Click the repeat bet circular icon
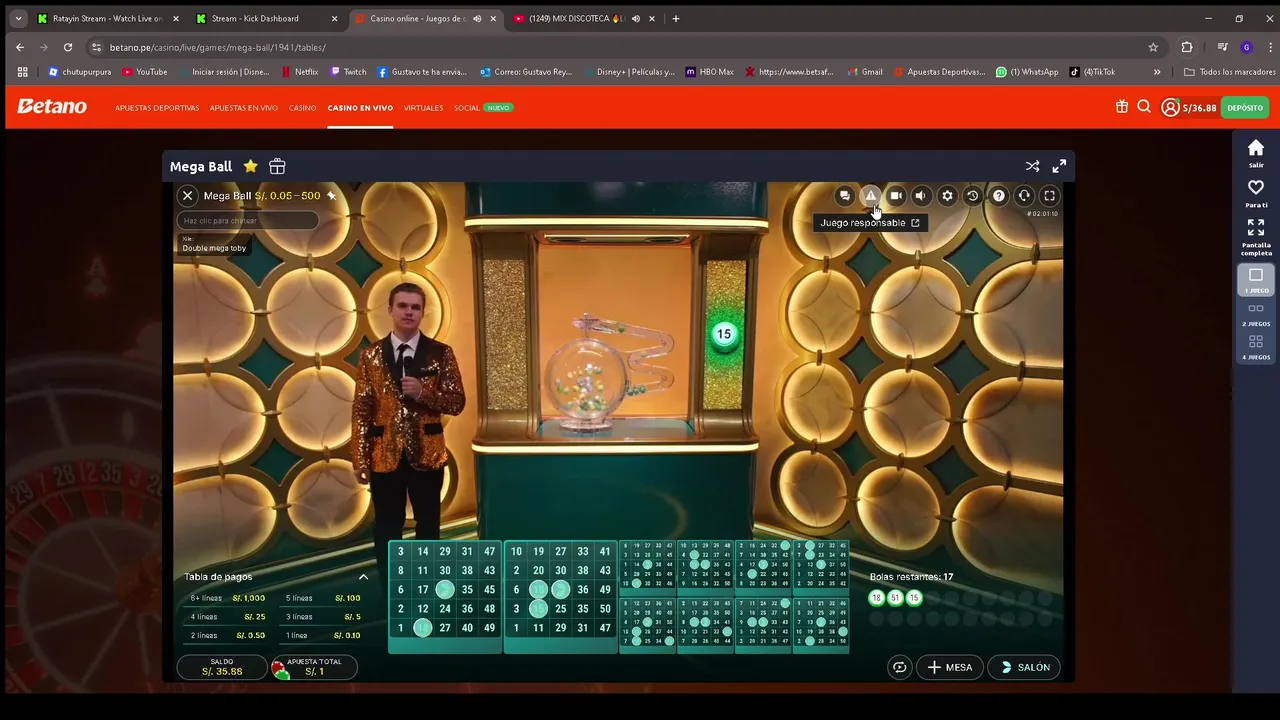 [900, 667]
